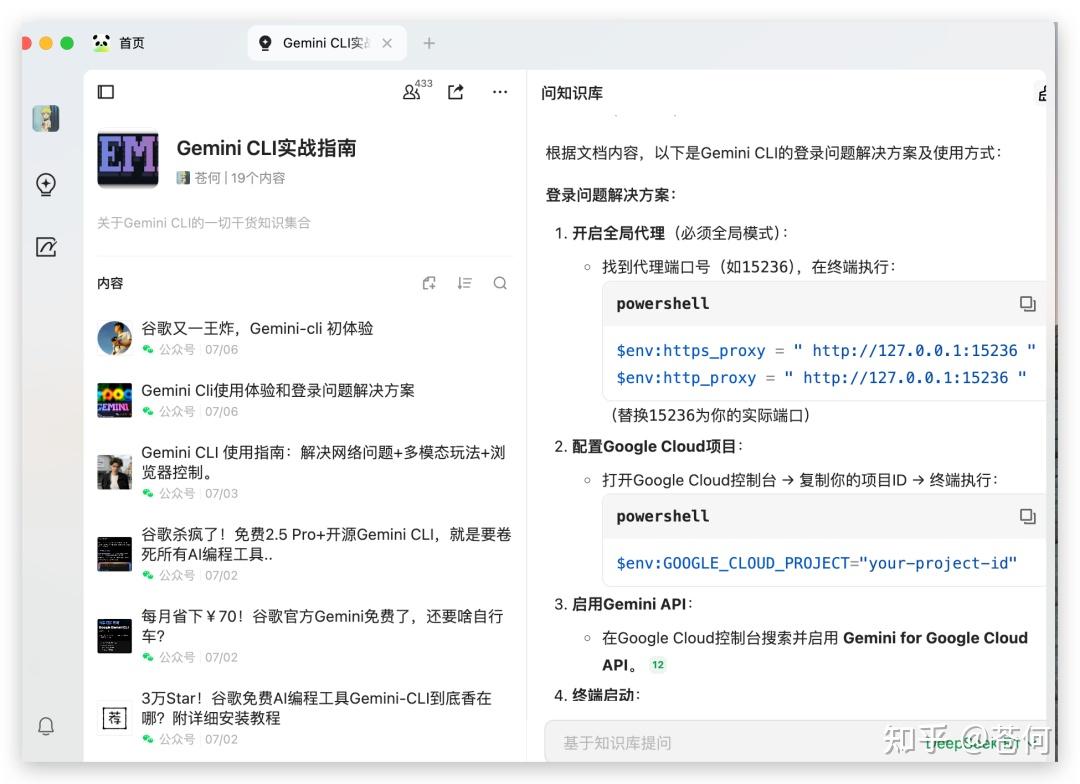Screen dimensions: 1080x784
Task: View the 433 knowledge base followers
Action: click(414, 92)
